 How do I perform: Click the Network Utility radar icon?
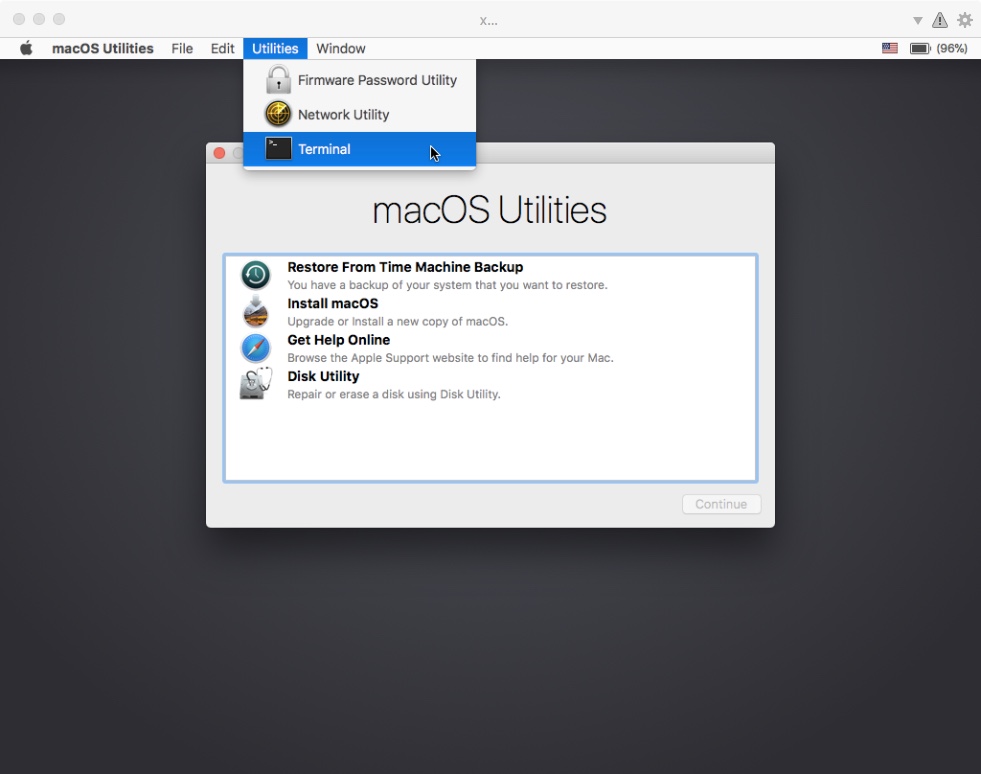pos(278,114)
